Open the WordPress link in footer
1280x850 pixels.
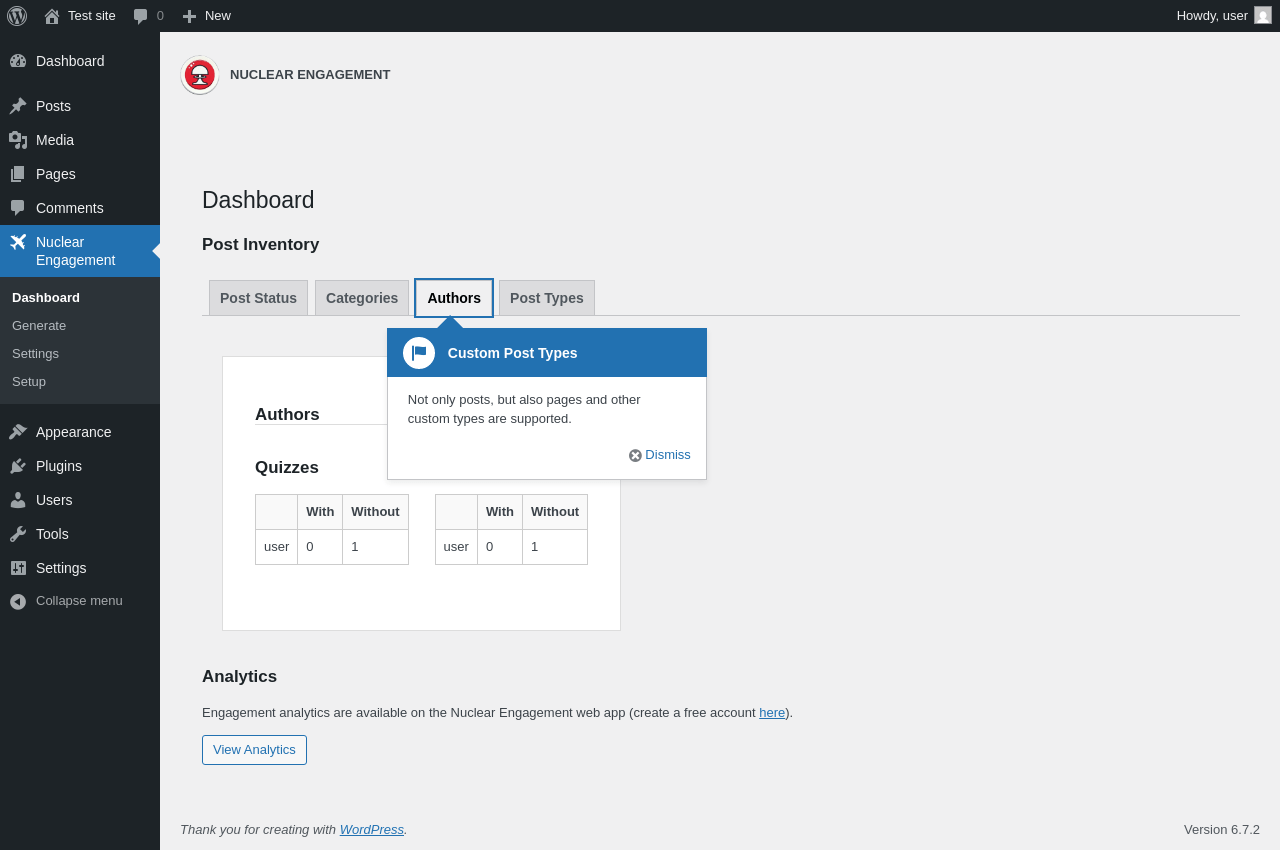[x=372, y=830]
